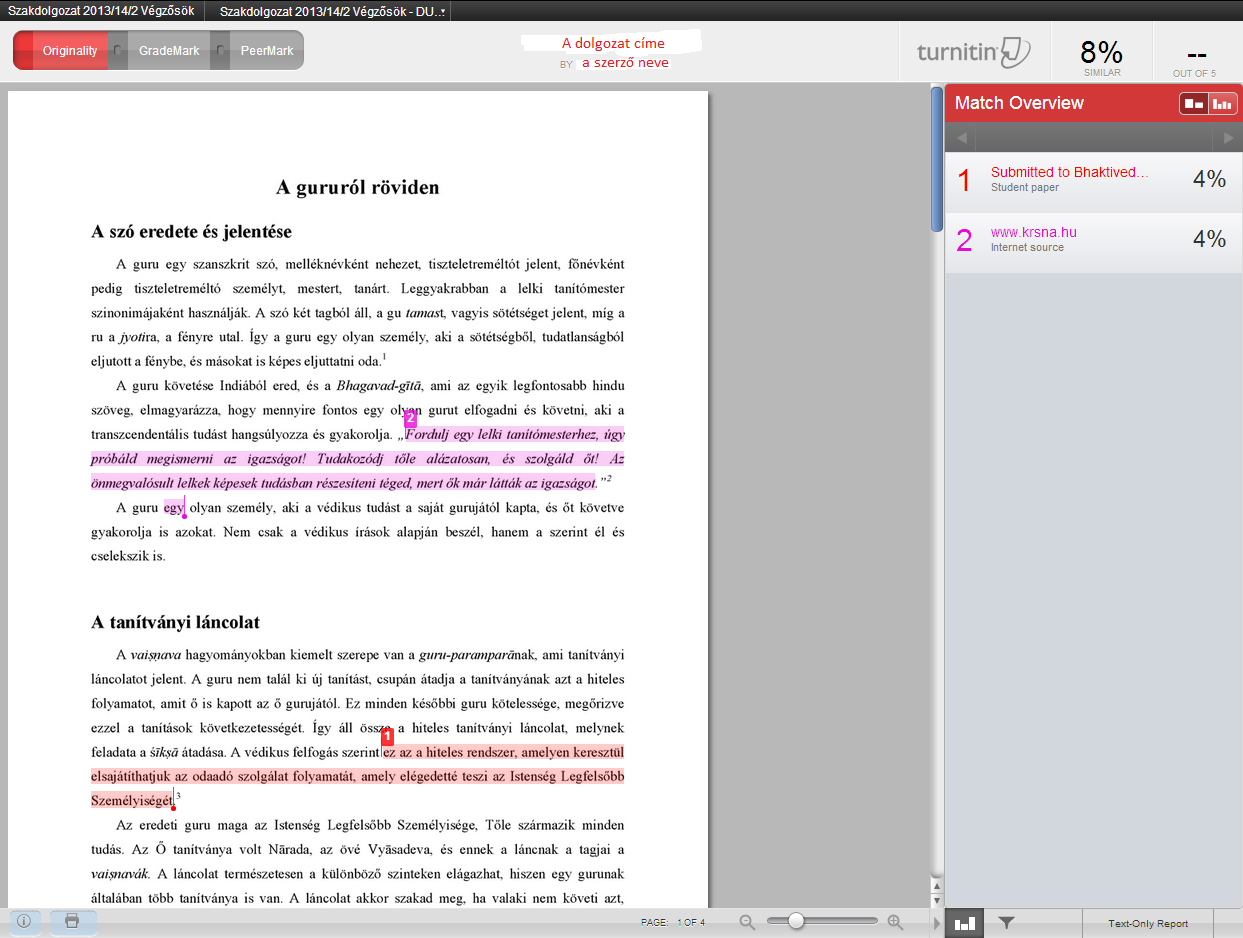Switch to Match Overview view icon
Viewport: 1243px width, 938px height.
[x=1194, y=103]
